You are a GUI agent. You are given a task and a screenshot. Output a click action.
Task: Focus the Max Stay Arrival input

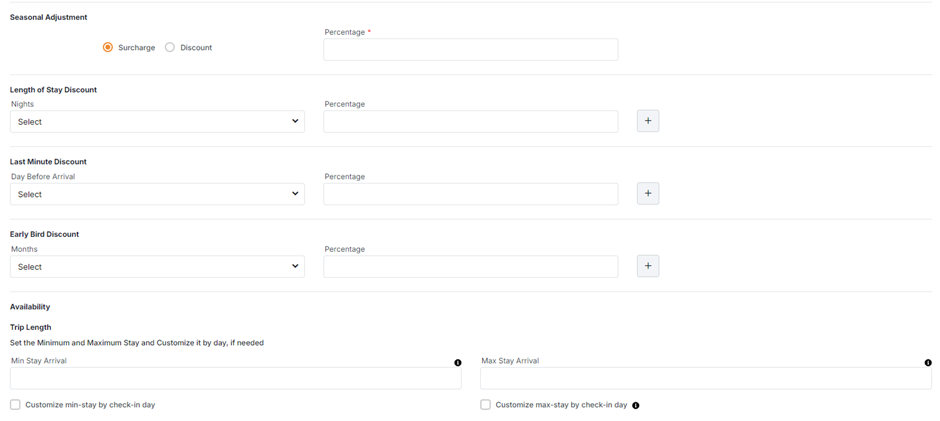point(705,378)
